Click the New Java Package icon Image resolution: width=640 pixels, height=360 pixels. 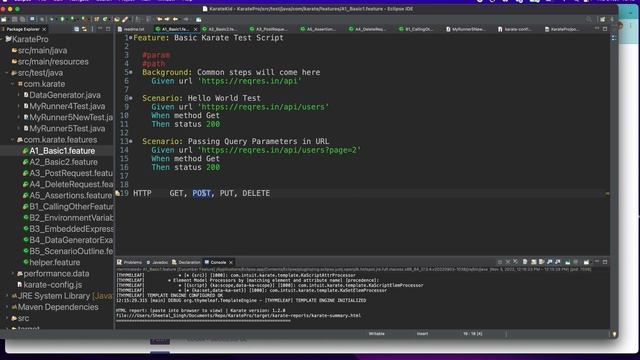coord(96,19)
